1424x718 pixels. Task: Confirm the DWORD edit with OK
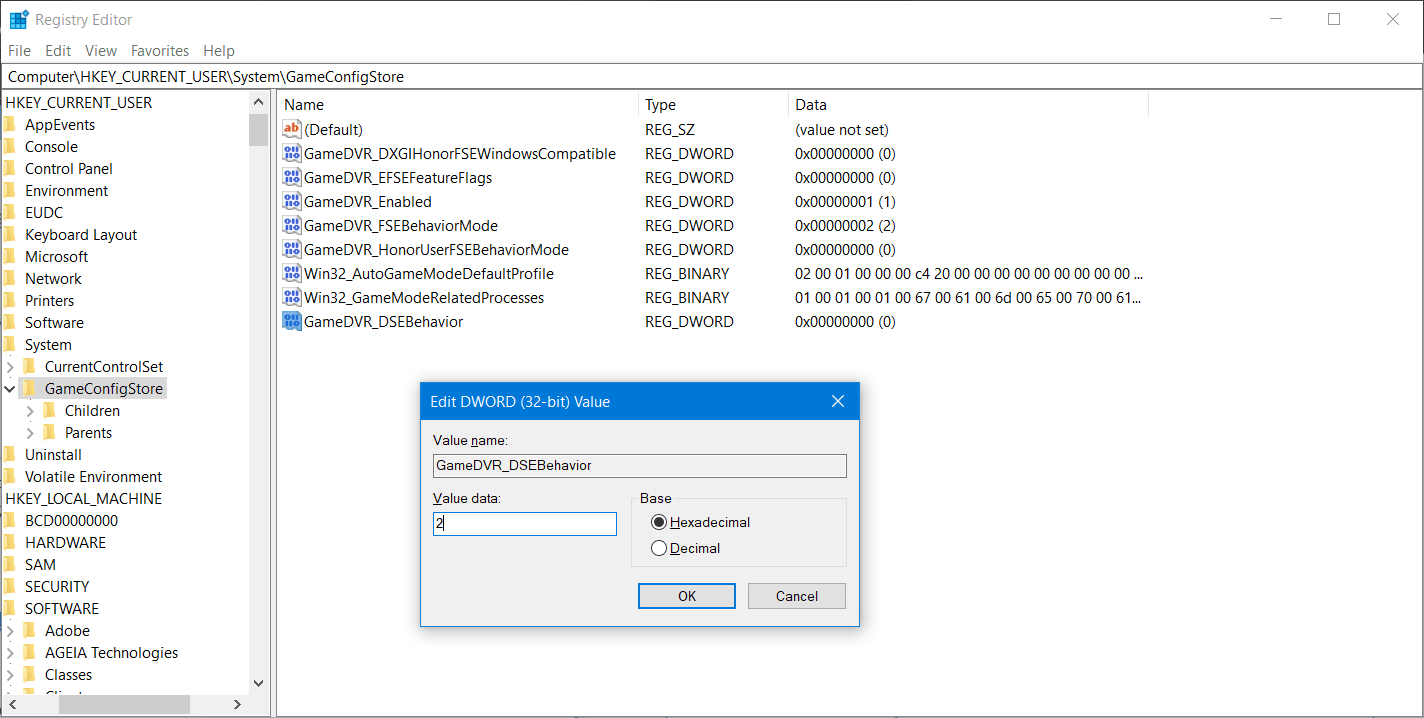(687, 596)
